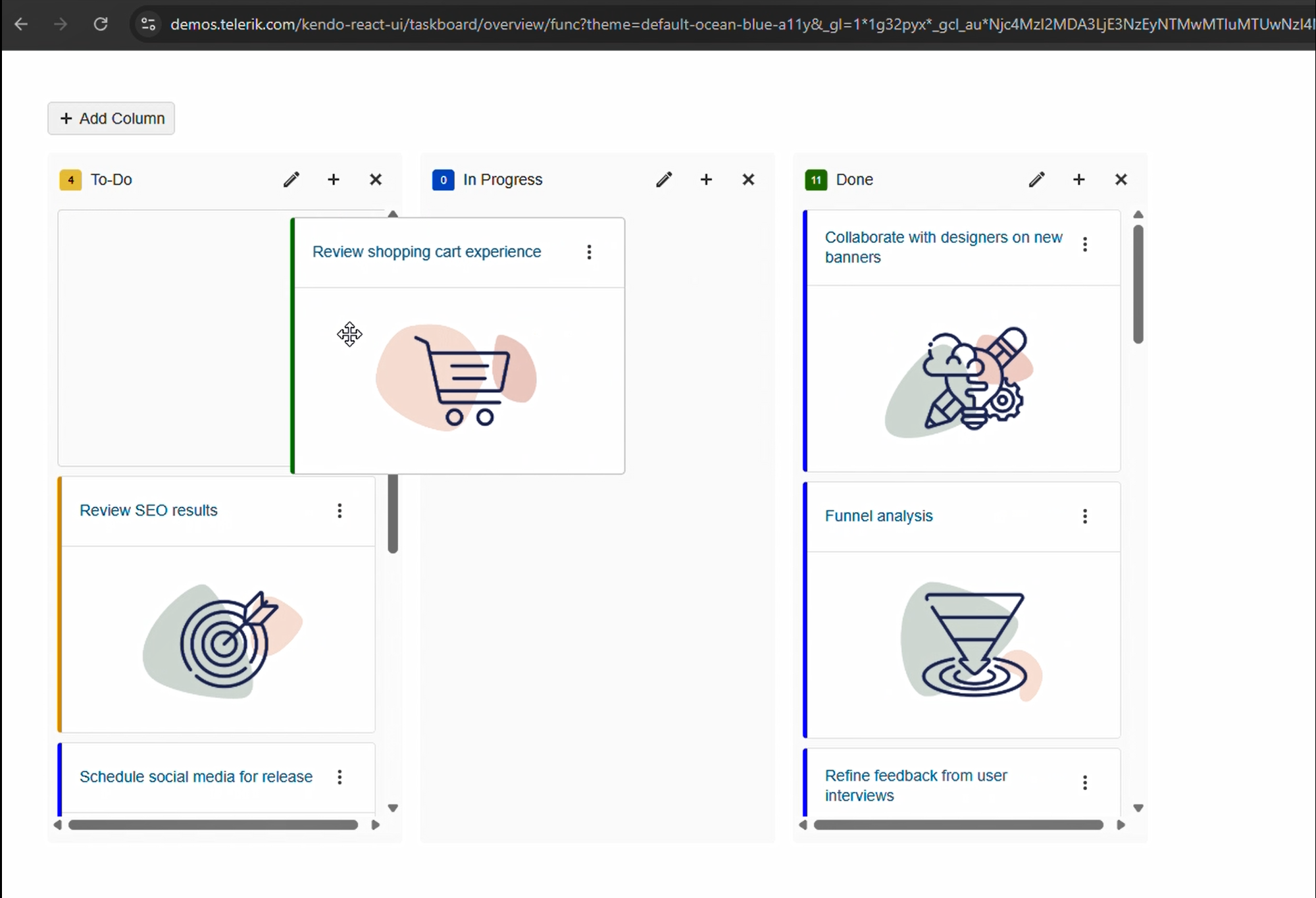Screen dimensions: 1316x898
Task: Click the Add Column button
Action: coord(111,119)
